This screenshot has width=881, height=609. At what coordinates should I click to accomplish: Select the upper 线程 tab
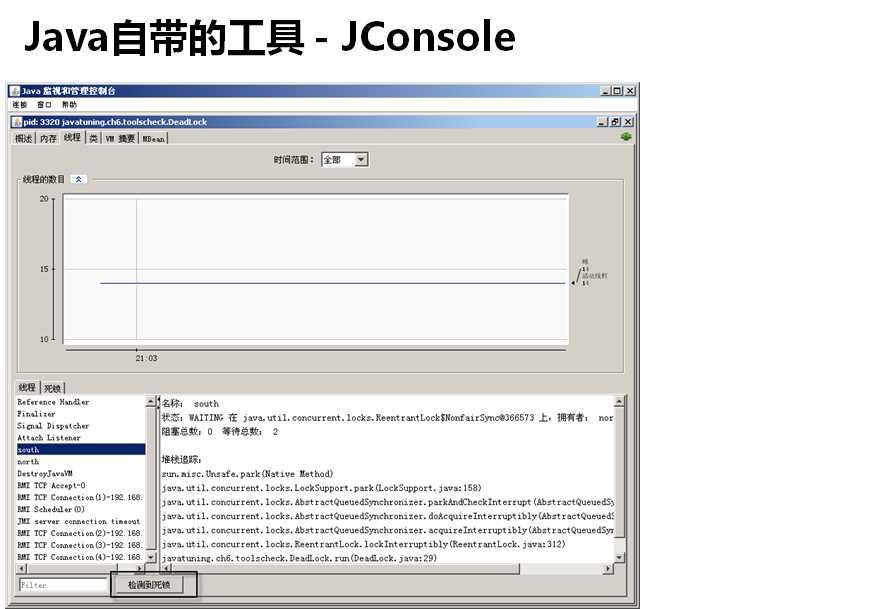tap(72, 138)
